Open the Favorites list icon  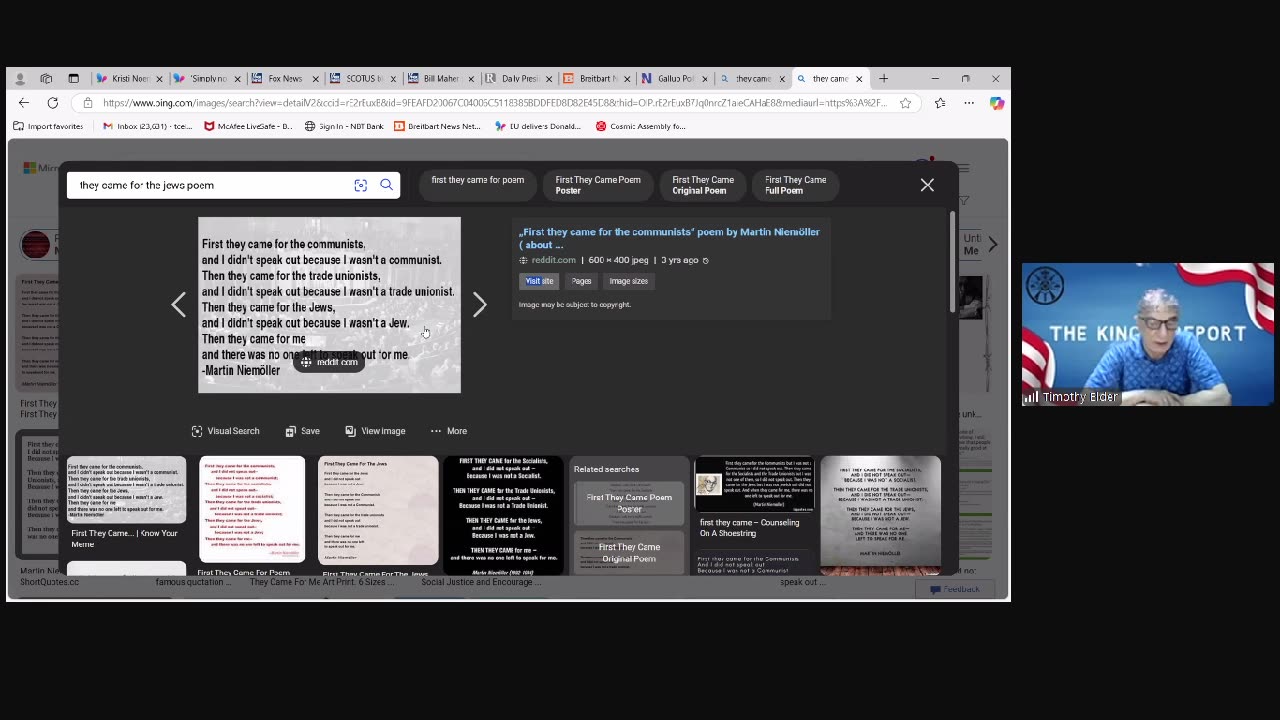point(940,103)
